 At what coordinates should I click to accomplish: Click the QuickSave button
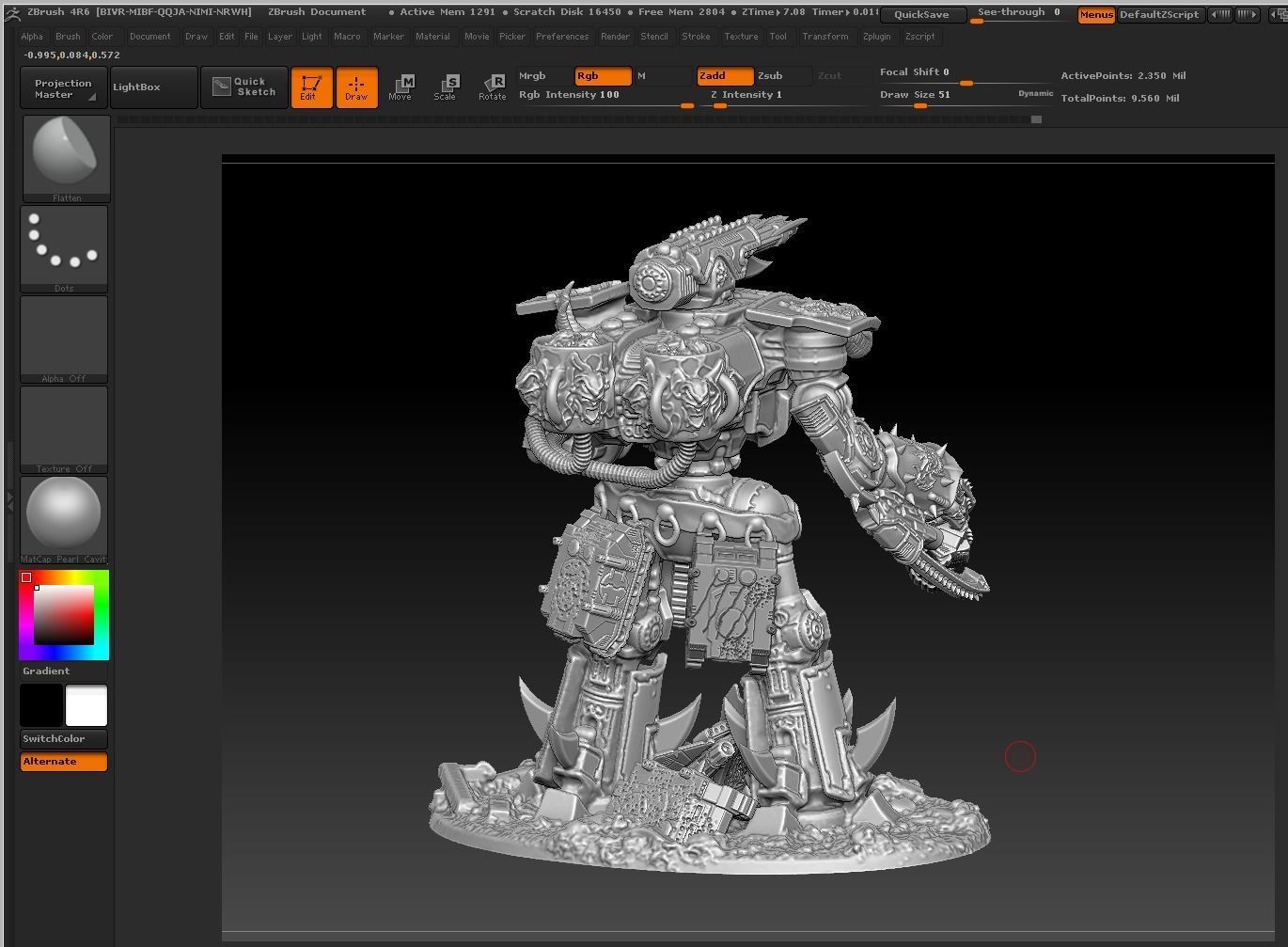click(921, 15)
